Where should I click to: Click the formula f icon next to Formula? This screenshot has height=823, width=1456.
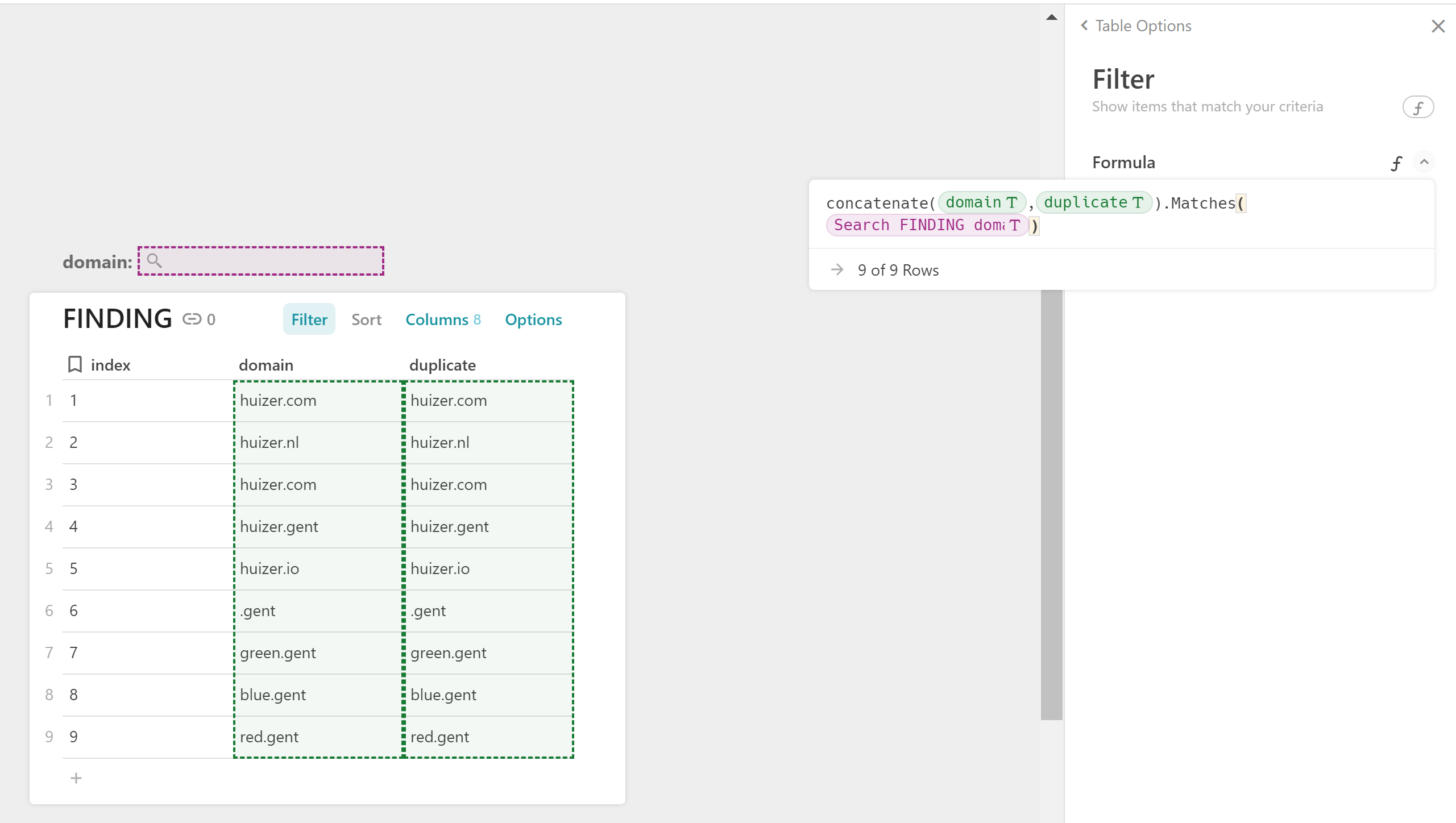coord(1396,163)
